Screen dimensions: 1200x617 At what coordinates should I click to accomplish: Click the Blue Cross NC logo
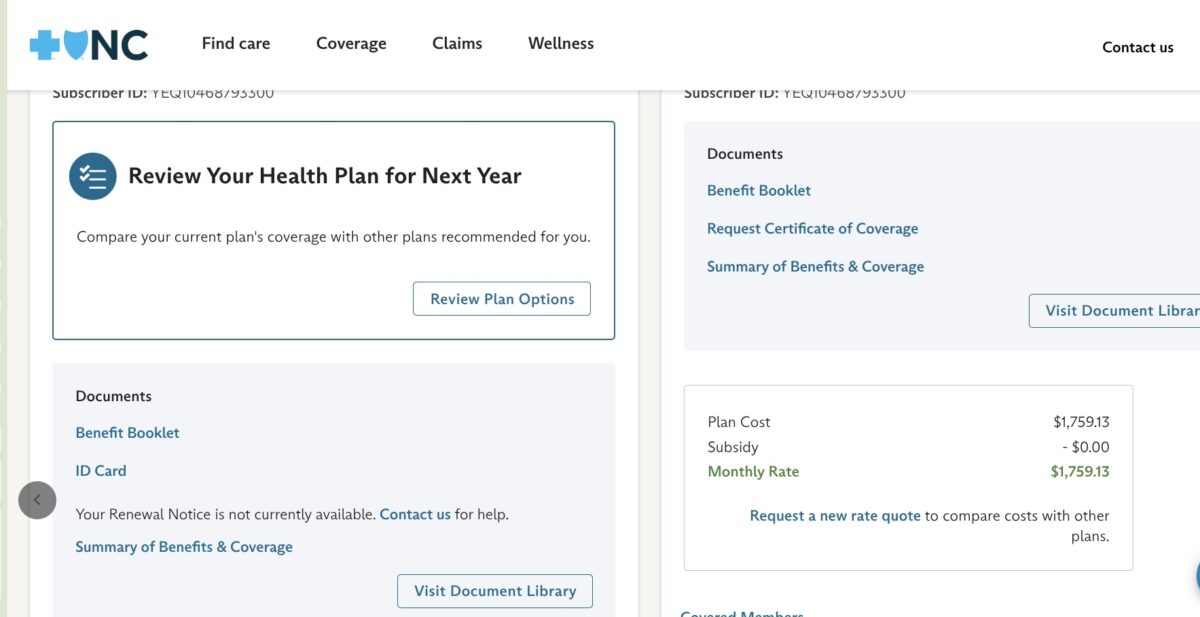(88, 43)
